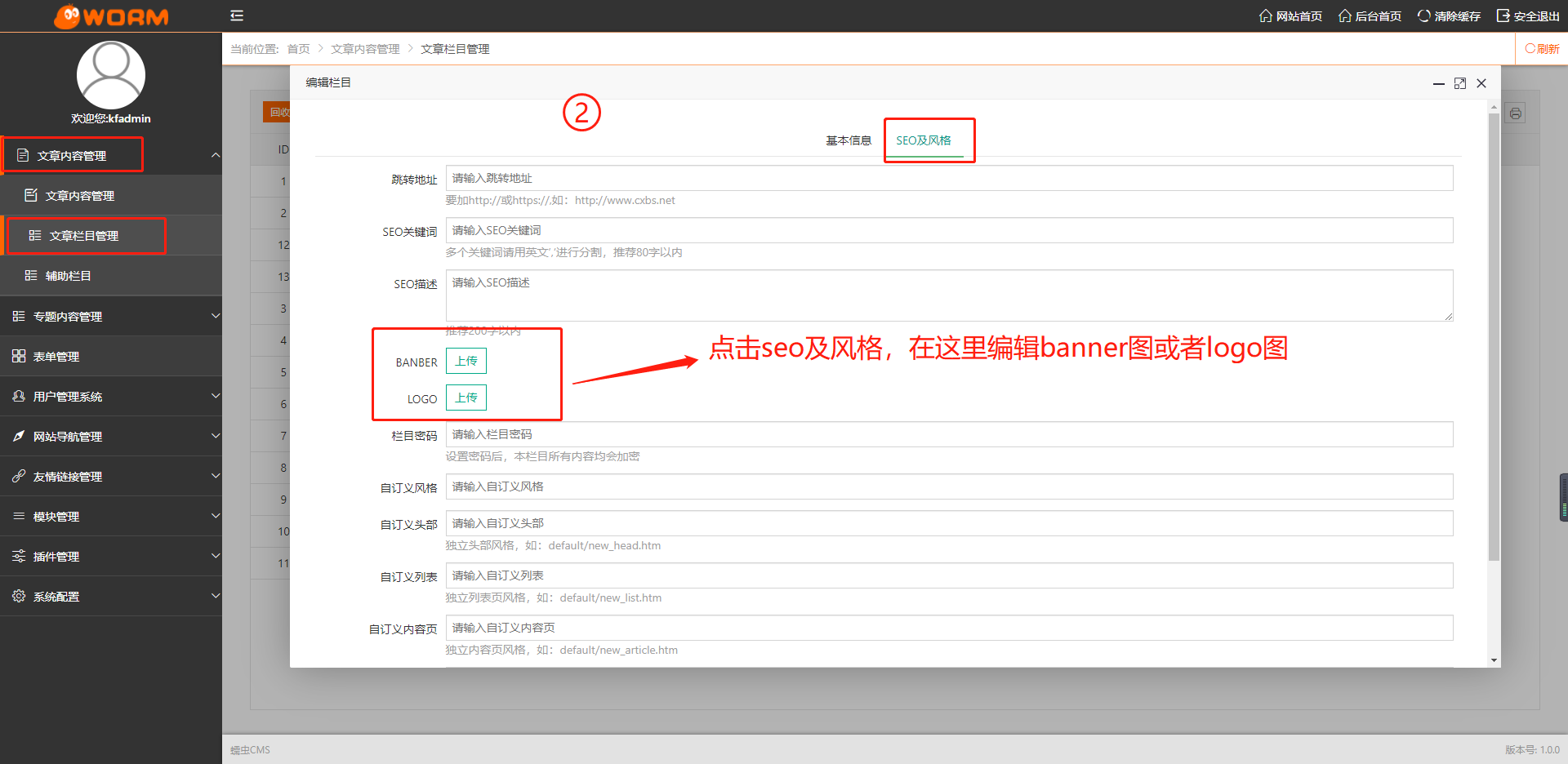Minimize the 编辑栏目 dialog
The width and height of the screenshot is (1568, 764).
click(x=1439, y=83)
